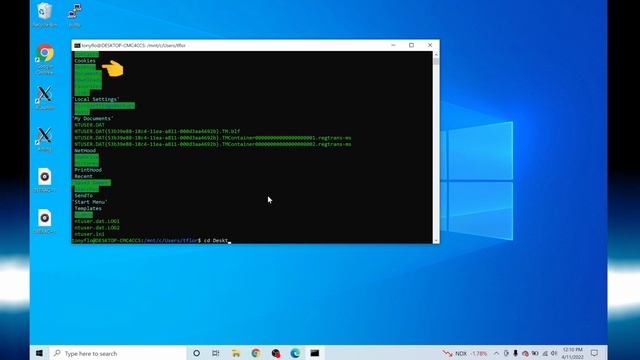Open the Windows Start menu
This screenshot has width=640, height=360.
tap(39, 353)
